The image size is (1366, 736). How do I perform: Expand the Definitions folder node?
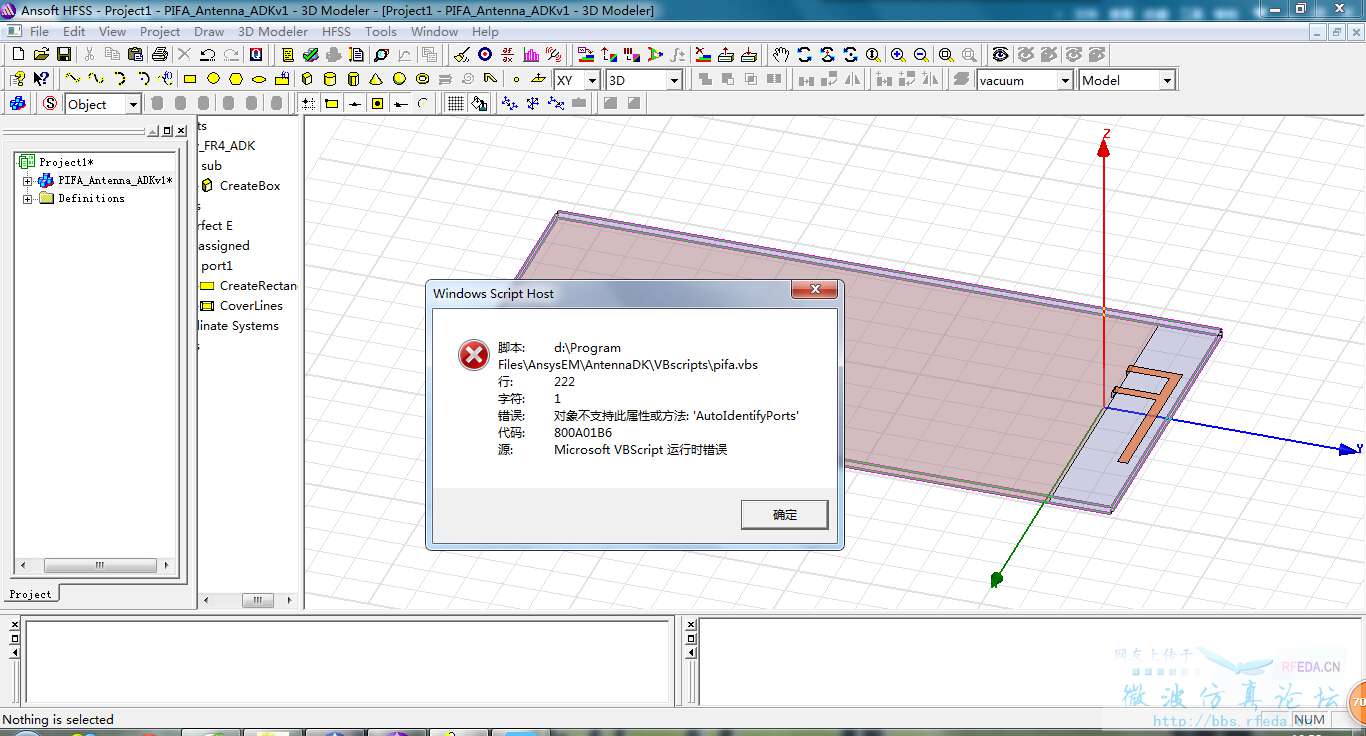(28, 199)
